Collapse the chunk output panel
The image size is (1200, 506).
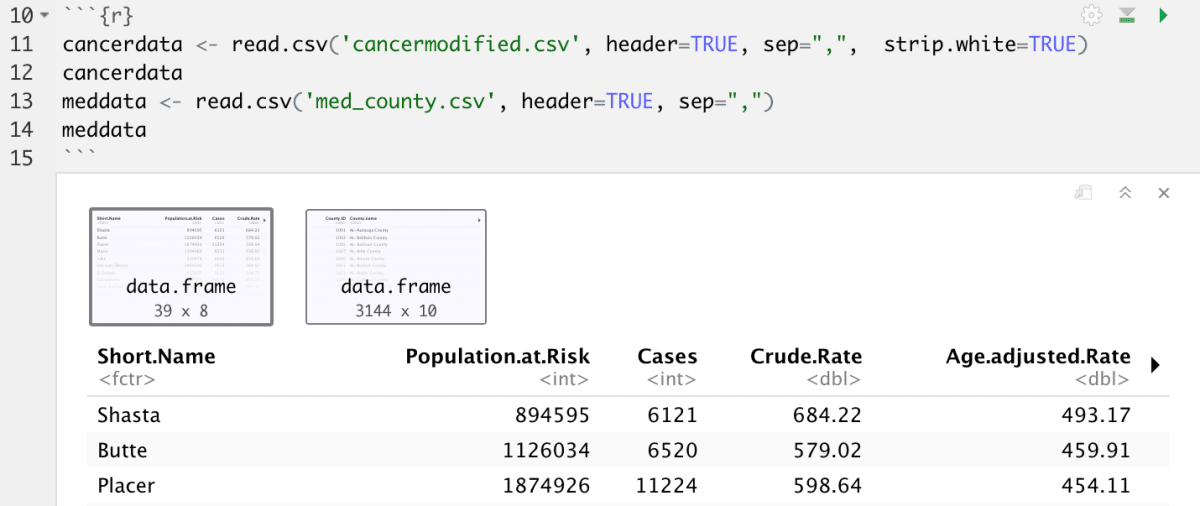pos(1125,192)
